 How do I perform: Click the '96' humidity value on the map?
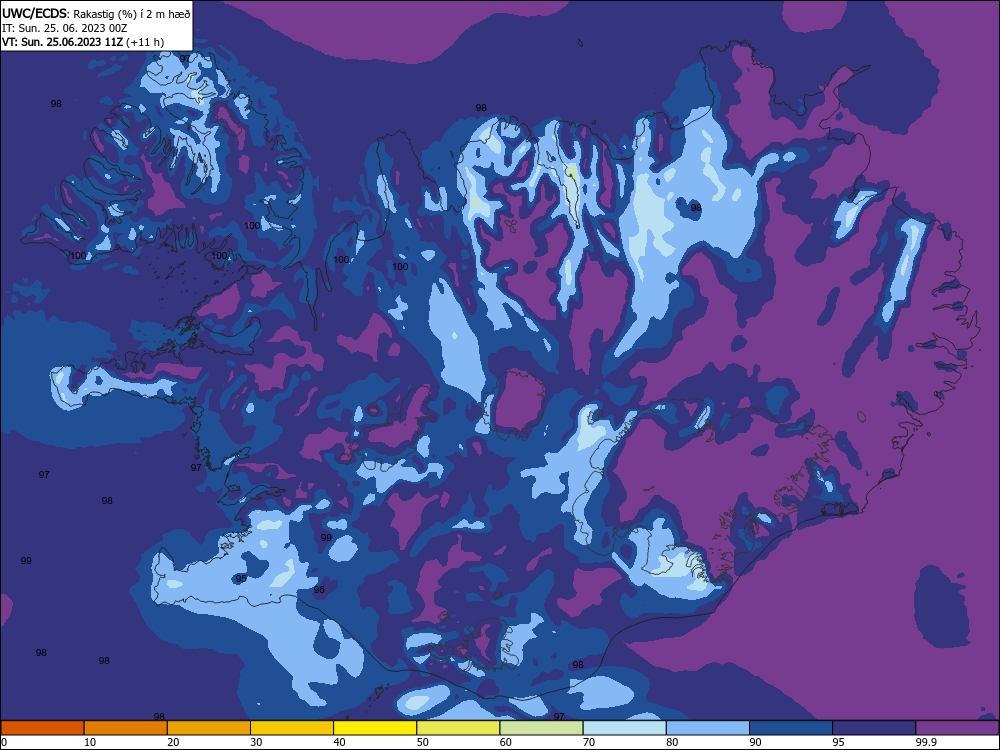319,590
